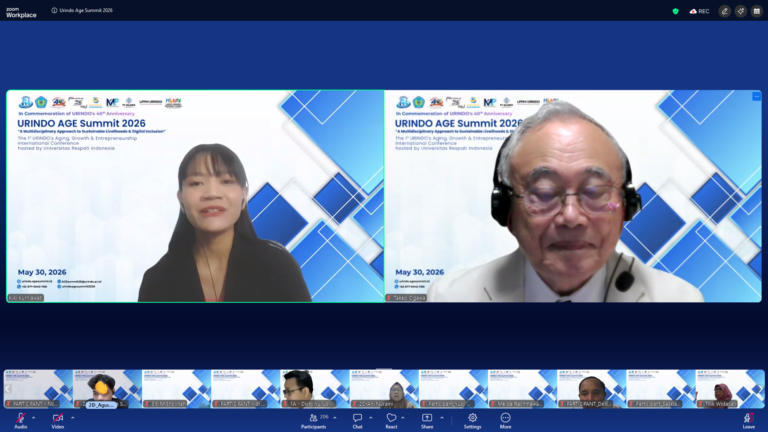Select the 2D Ani Nuraini thumbnail
Image resolution: width=768 pixels, height=432 pixels.
(384, 389)
